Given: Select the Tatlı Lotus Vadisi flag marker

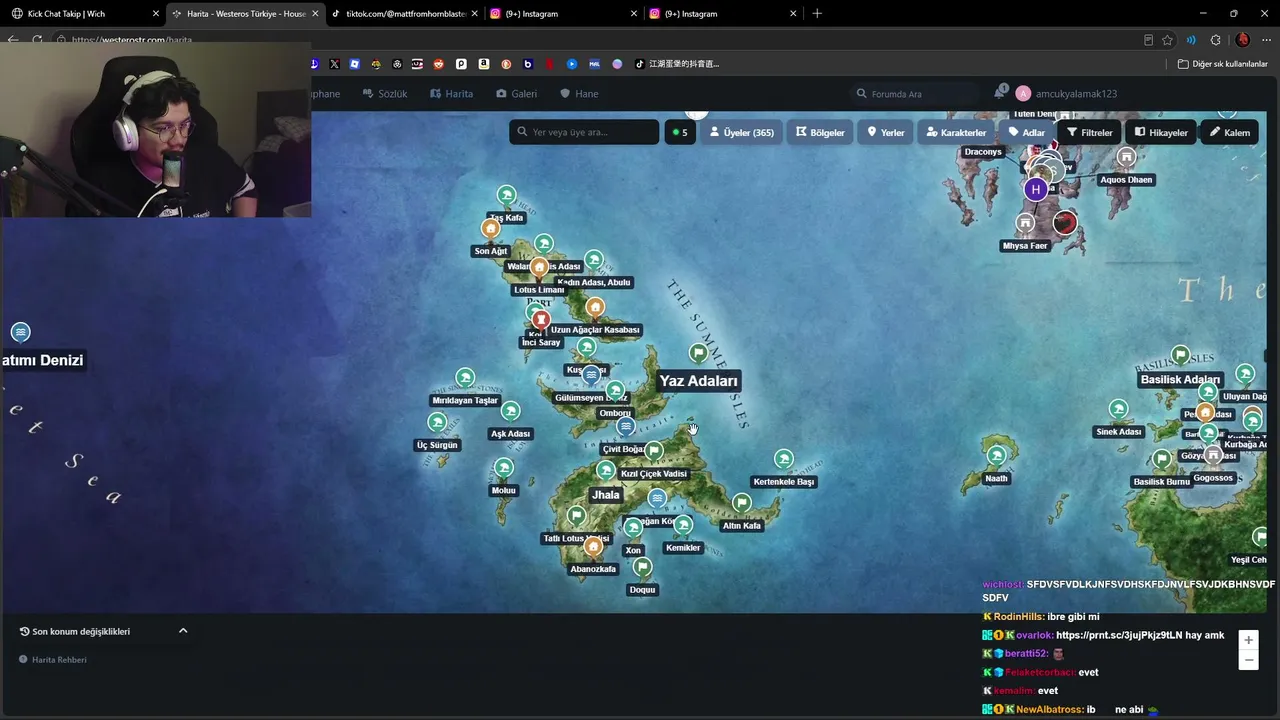Looking at the screenshot, I should pyautogui.click(x=576, y=516).
